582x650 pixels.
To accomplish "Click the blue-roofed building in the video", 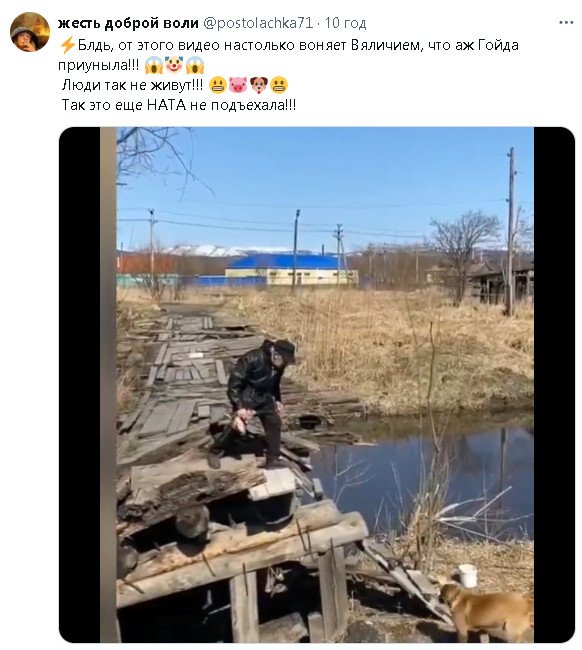I will coord(292,270).
